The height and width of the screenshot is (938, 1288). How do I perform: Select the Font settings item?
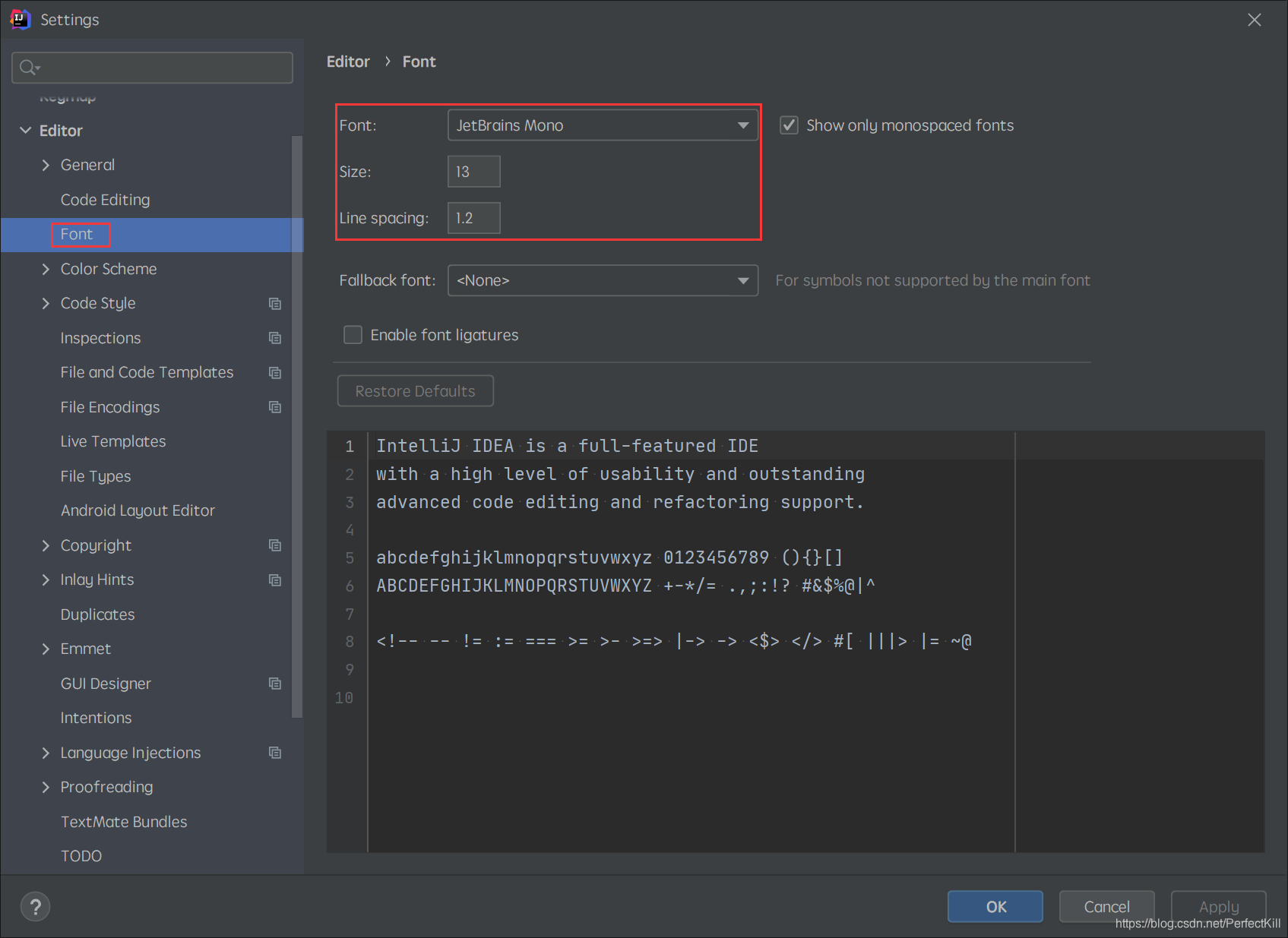[x=77, y=234]
